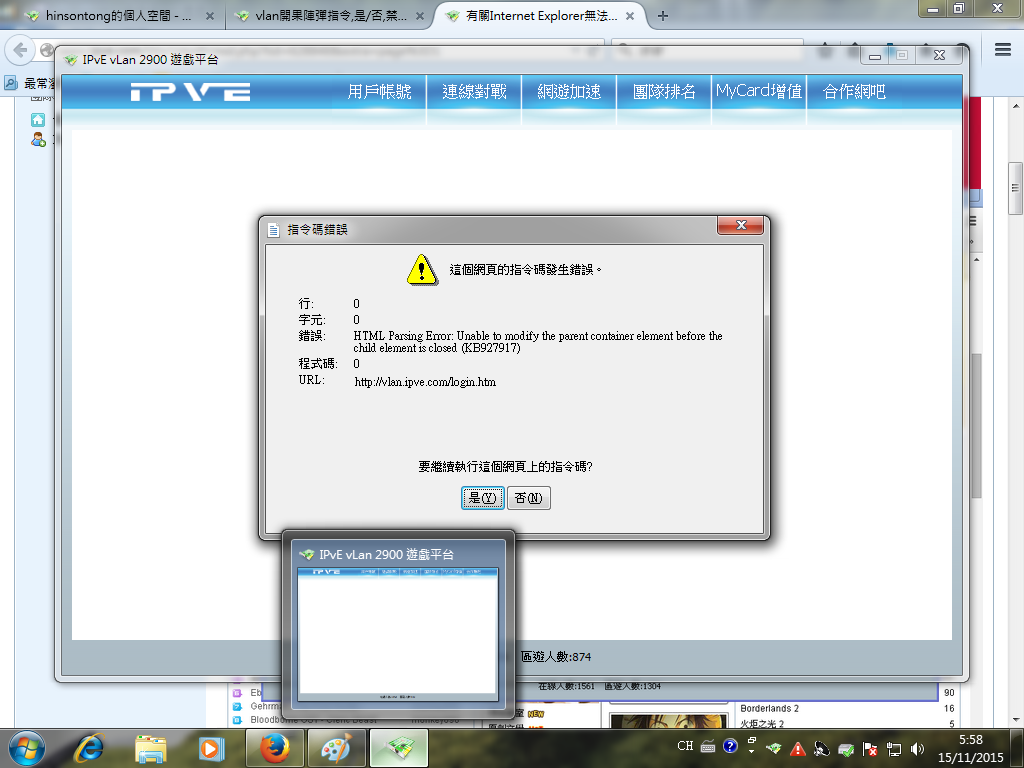Click the CH language indicator

tap(685, 746)
